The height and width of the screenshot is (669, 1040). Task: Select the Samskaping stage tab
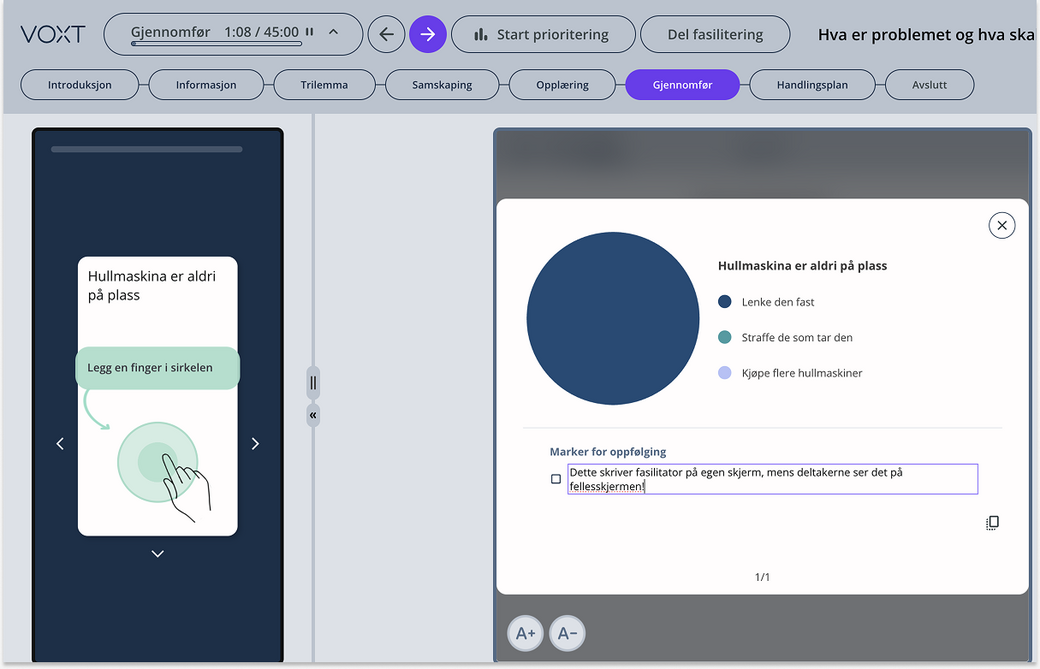(442, 85)
